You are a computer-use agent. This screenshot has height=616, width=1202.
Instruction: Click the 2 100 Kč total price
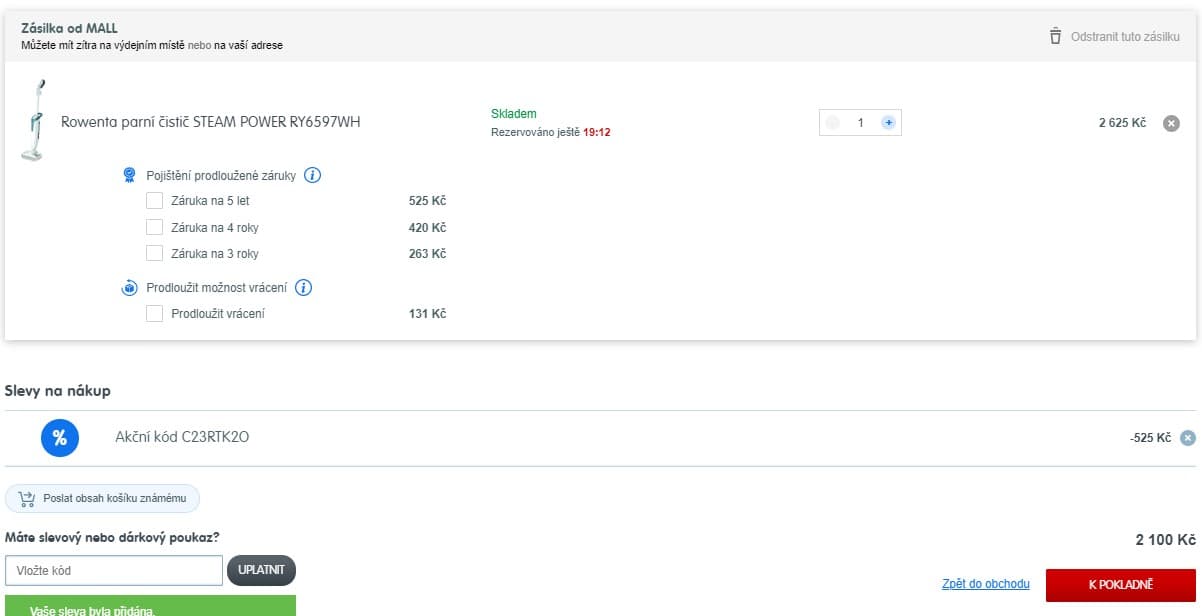click(1165, 540)
